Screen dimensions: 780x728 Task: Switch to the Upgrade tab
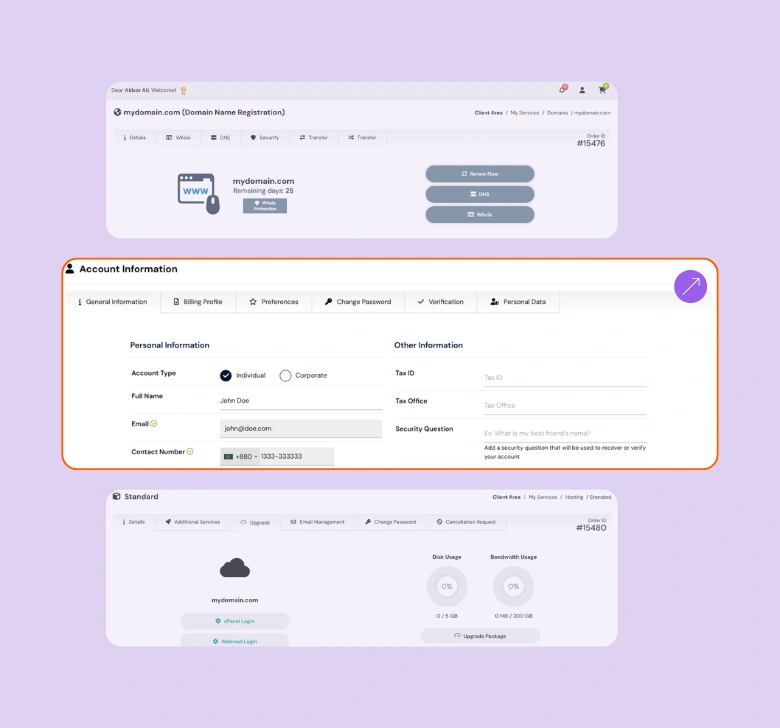[255, 522]
